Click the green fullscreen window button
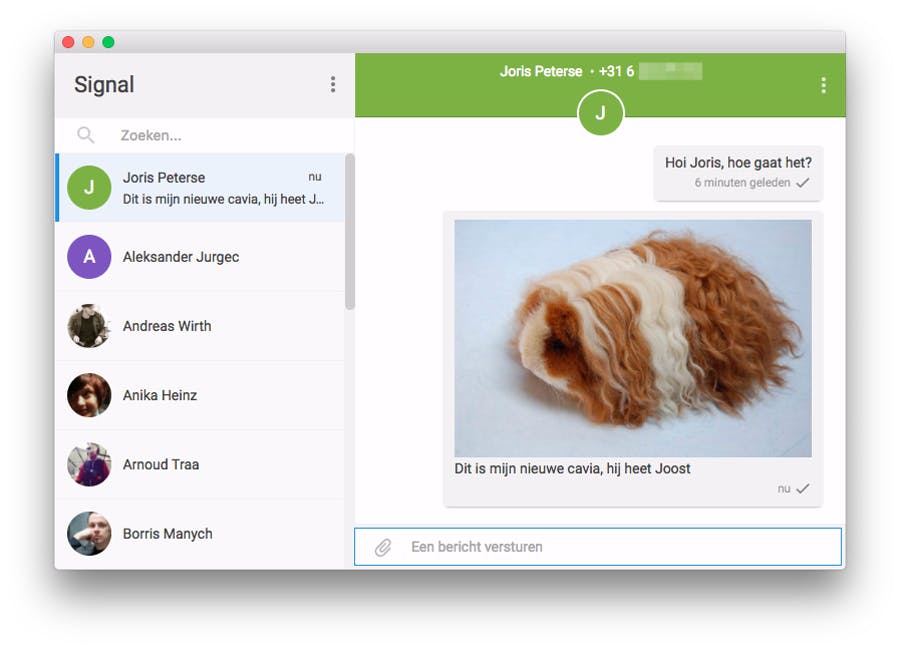901x649 pixels. tap(108, 42)
